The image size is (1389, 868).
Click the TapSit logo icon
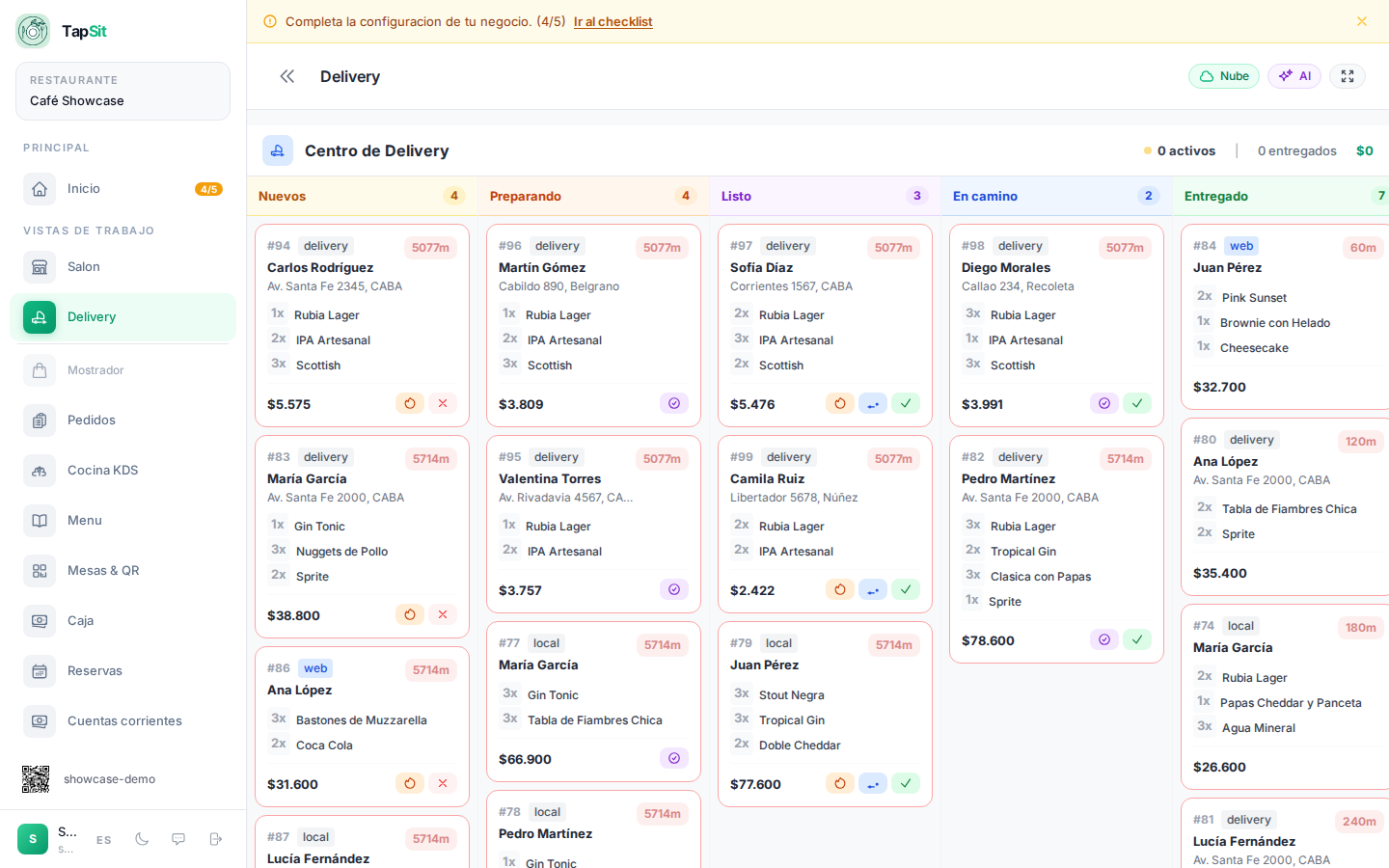[33, 31]
